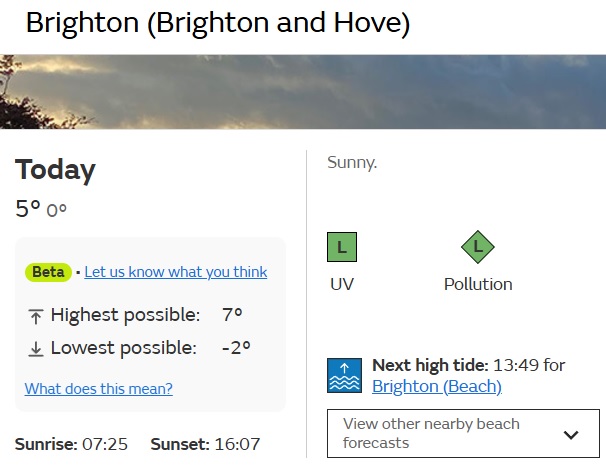Expand View other nearby beach forecasts dropdown
Image resolution: width=606 pixels, height=469 pixels.
(463, 433)
